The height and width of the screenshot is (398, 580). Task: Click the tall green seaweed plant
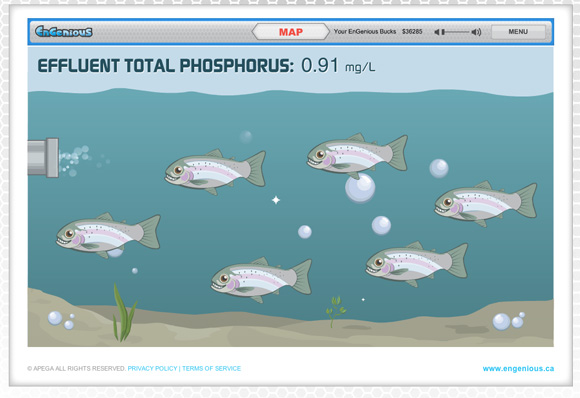pyautogui.click(x=124, y=313)
